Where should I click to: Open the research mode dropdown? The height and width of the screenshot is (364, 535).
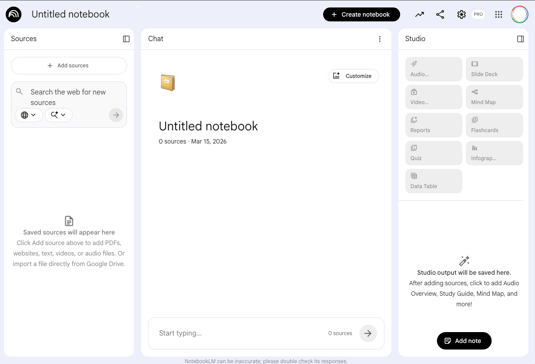58,115
